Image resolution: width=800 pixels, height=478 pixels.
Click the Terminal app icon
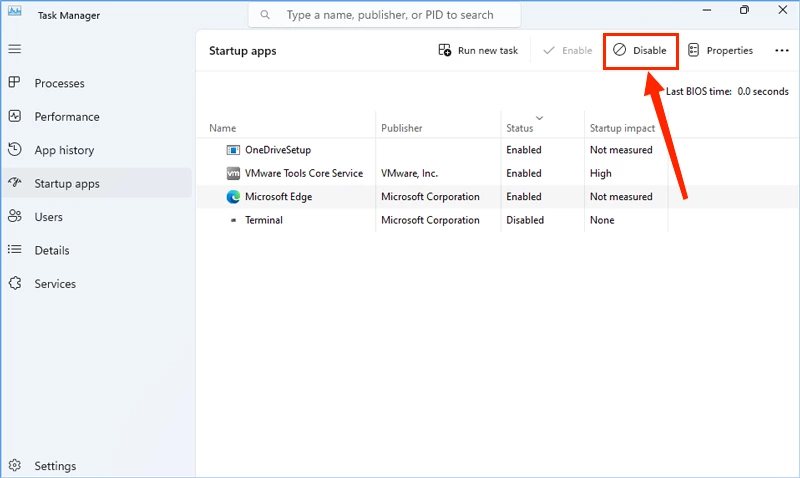(x=233, y=220)
